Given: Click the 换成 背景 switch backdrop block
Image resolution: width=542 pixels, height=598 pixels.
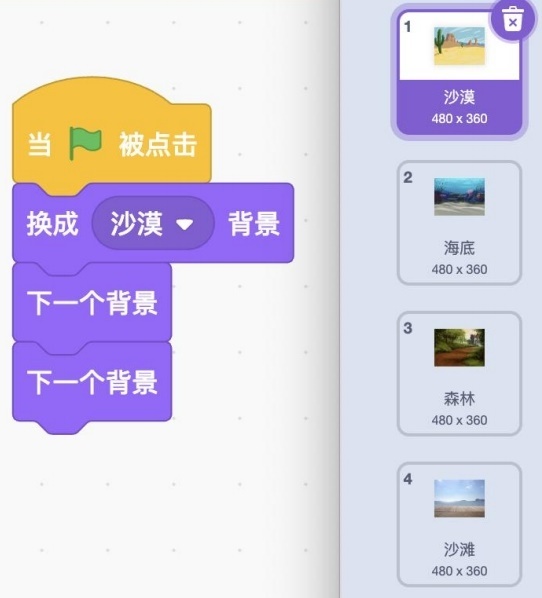Looking at the screenshot, I should pyautogui.click(x=153, y=223).
